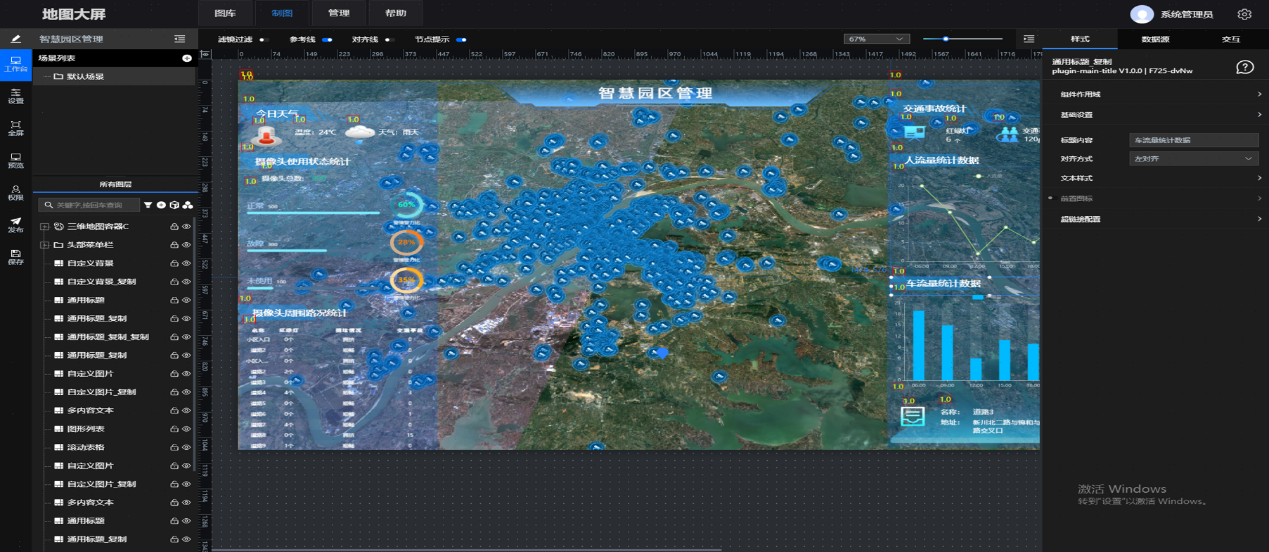Click the 标题内容 title text input field
Screen dimensions: 1269x552
[1193, 141]
